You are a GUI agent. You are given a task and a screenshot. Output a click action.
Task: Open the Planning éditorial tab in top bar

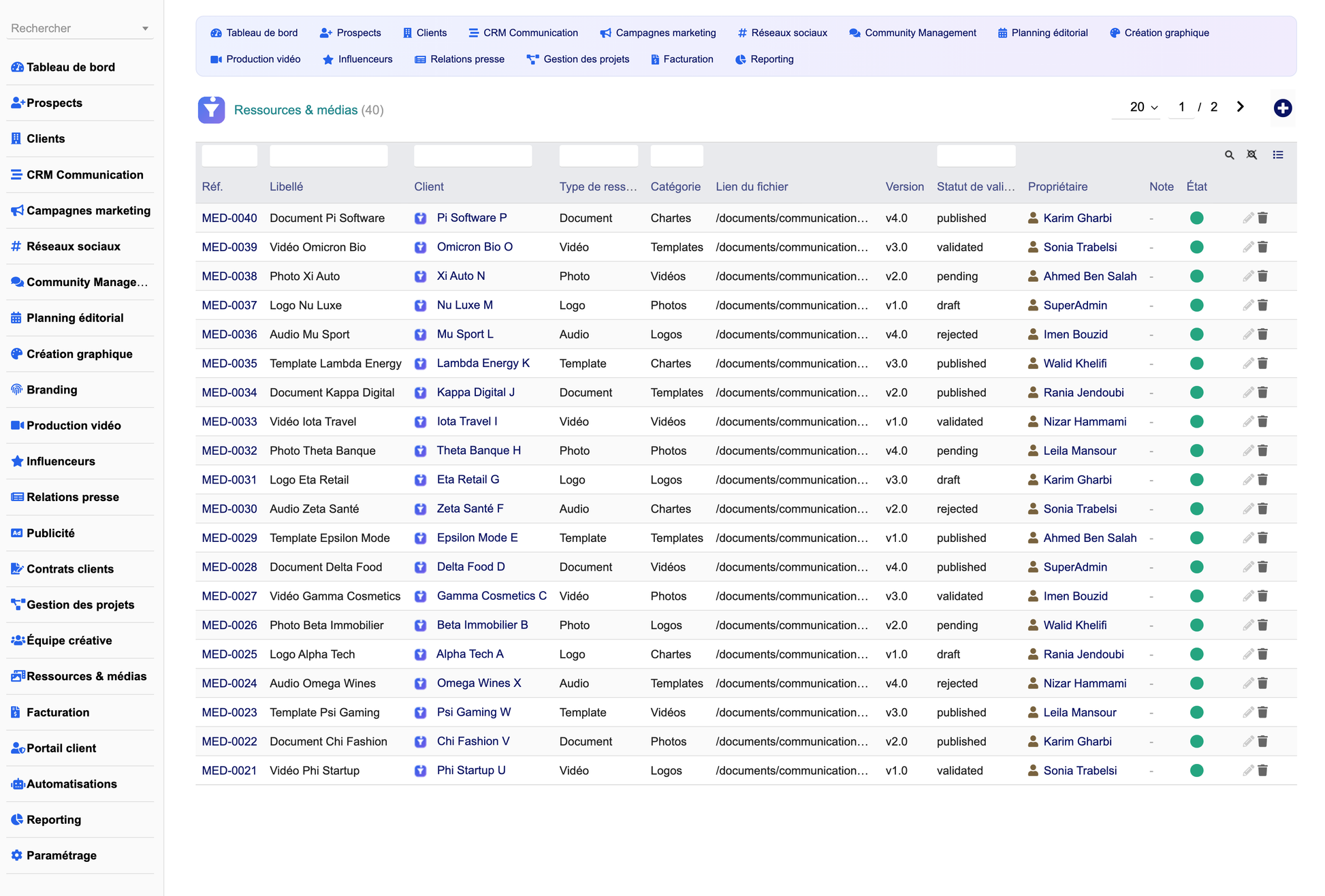(x=1042, y=33)
